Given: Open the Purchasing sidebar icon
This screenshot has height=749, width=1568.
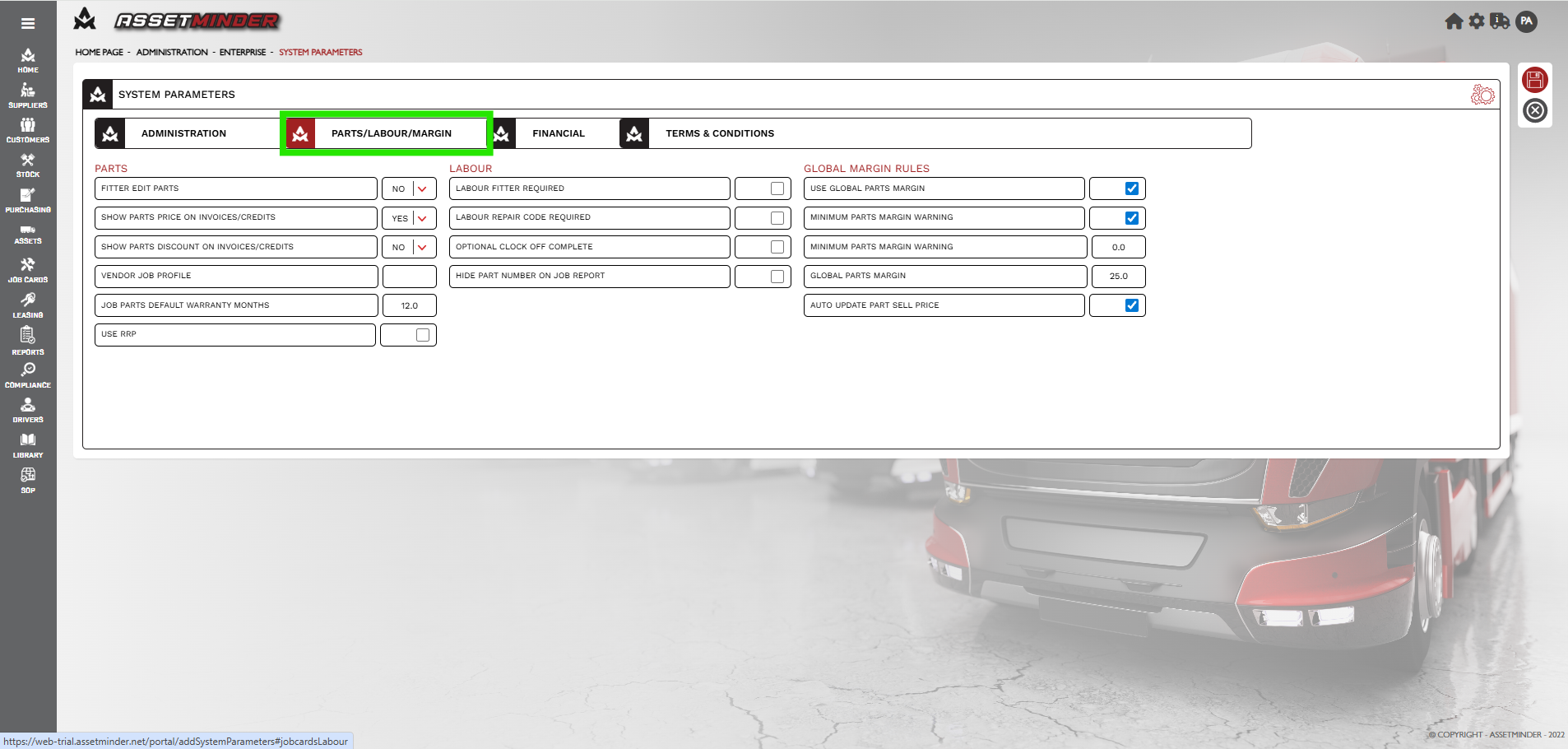Looking at the screenshot, I should point(28,199).
